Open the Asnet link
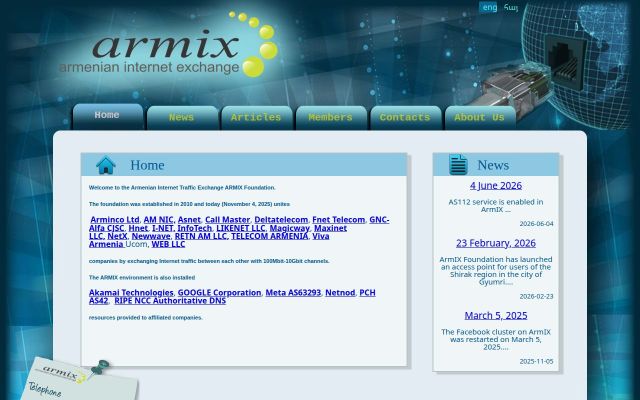Image resolution: width=640 pixels, height=400 pixels. click(189, 220)
